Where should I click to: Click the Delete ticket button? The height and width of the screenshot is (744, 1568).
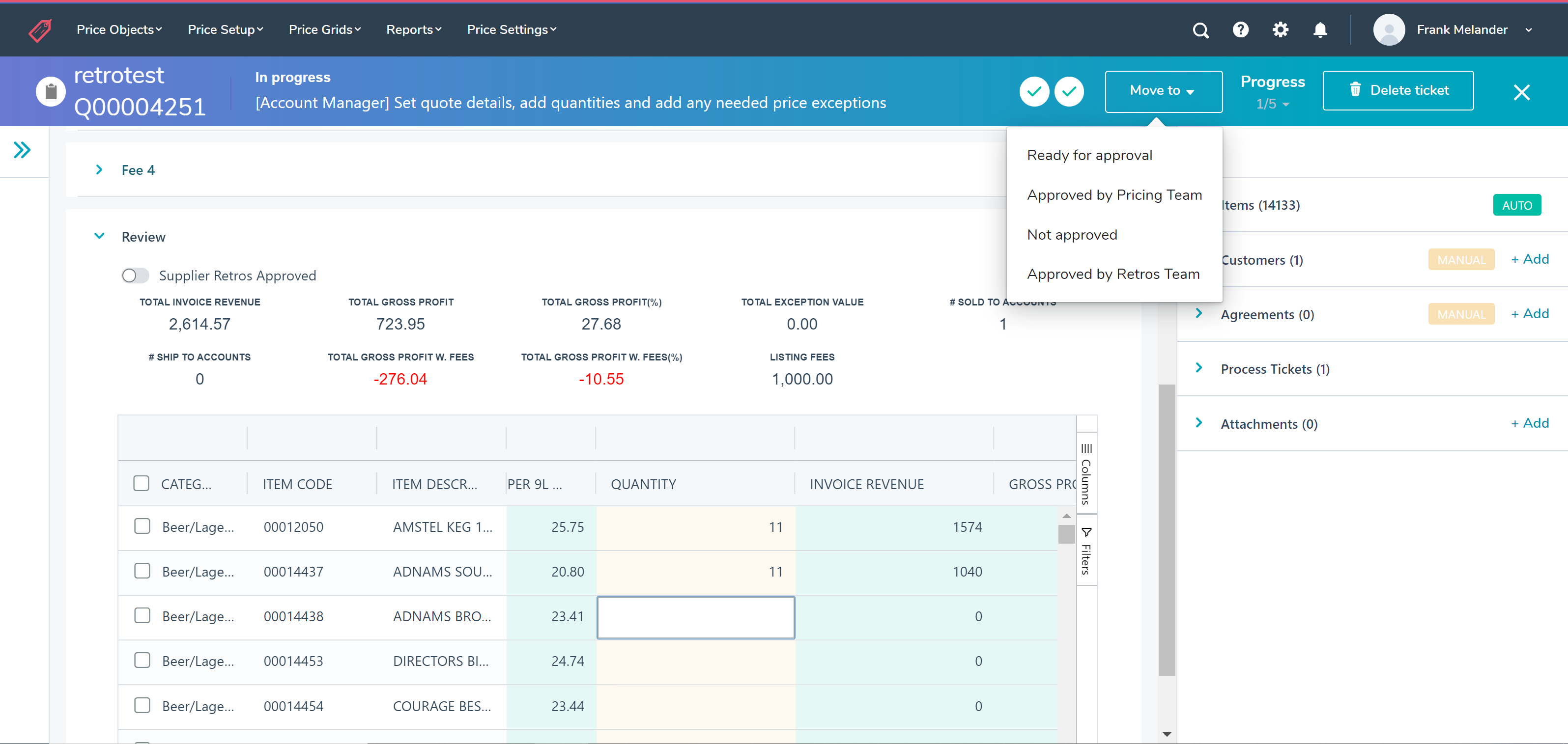click(1397, 90)
